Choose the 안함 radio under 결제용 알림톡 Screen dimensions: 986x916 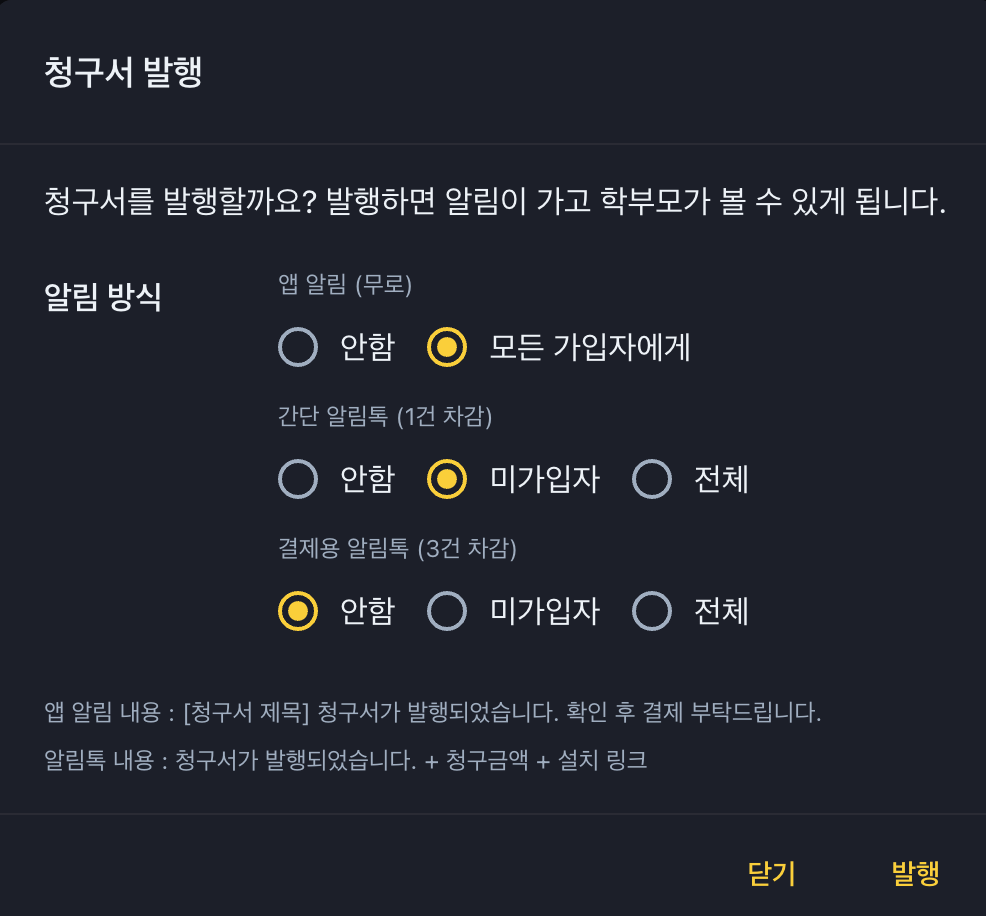298,611
